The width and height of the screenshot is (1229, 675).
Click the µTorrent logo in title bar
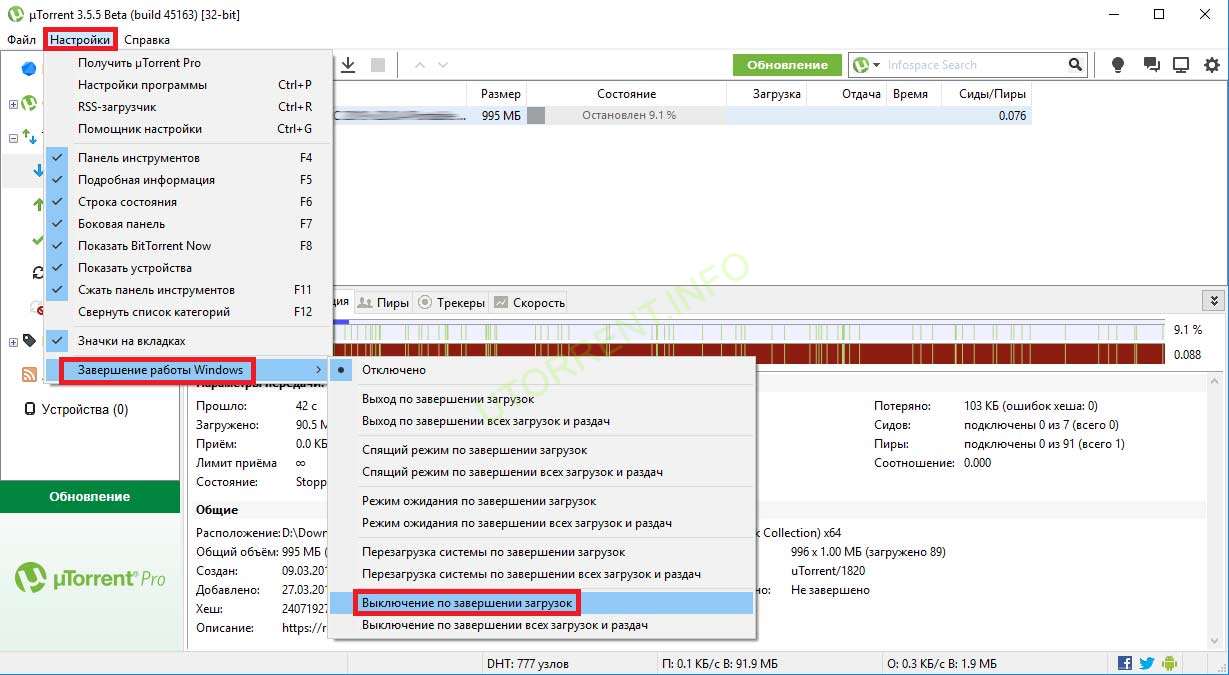tap(14, 14)
